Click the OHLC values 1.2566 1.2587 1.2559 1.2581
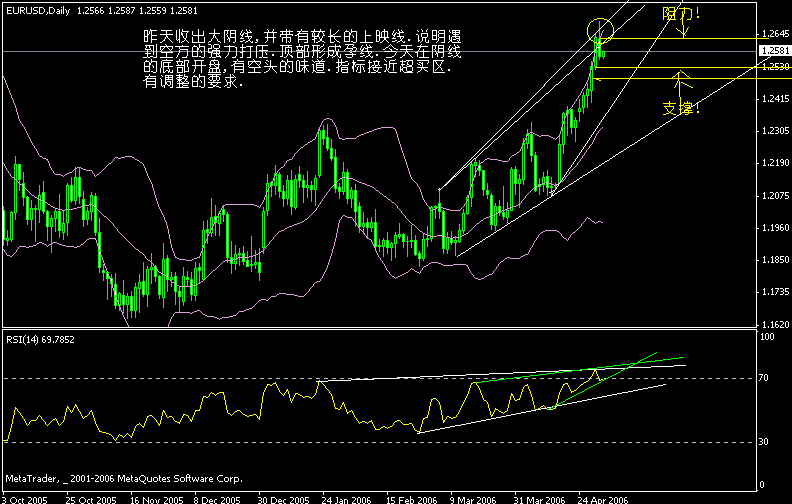The width and height of the screenshot is (792, 504). (137, 11)
